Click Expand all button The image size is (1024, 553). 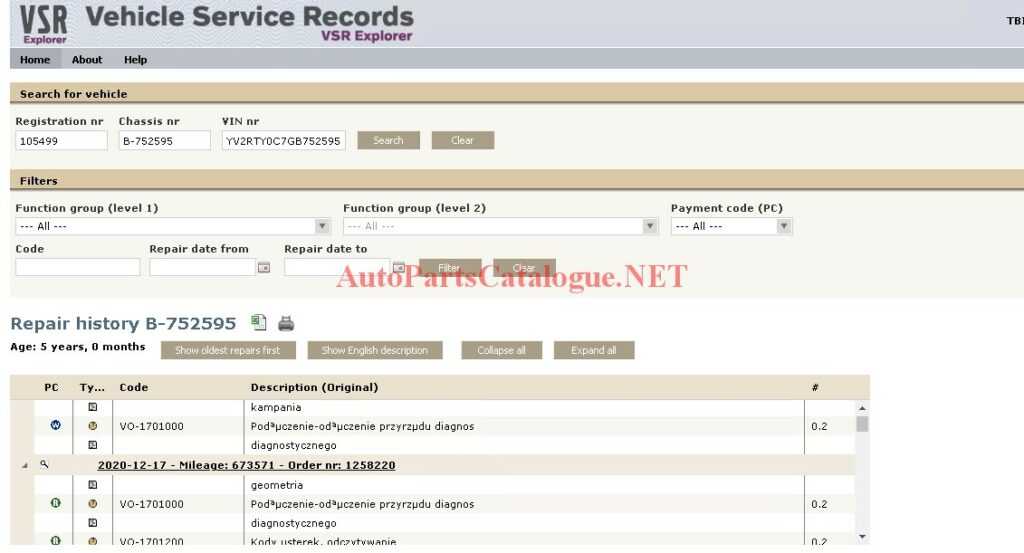click(594, 350)
